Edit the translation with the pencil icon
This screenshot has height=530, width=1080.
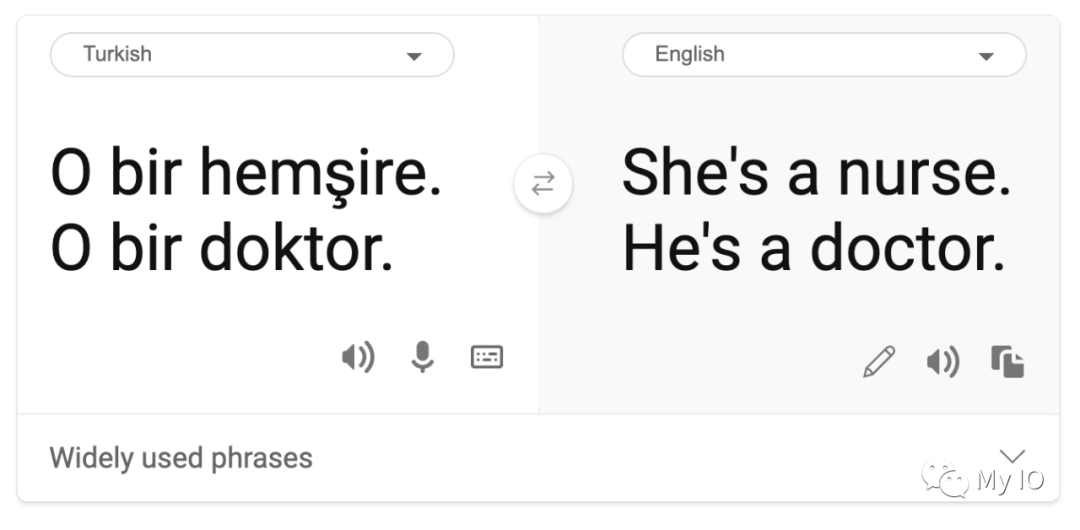pos(878,361)
